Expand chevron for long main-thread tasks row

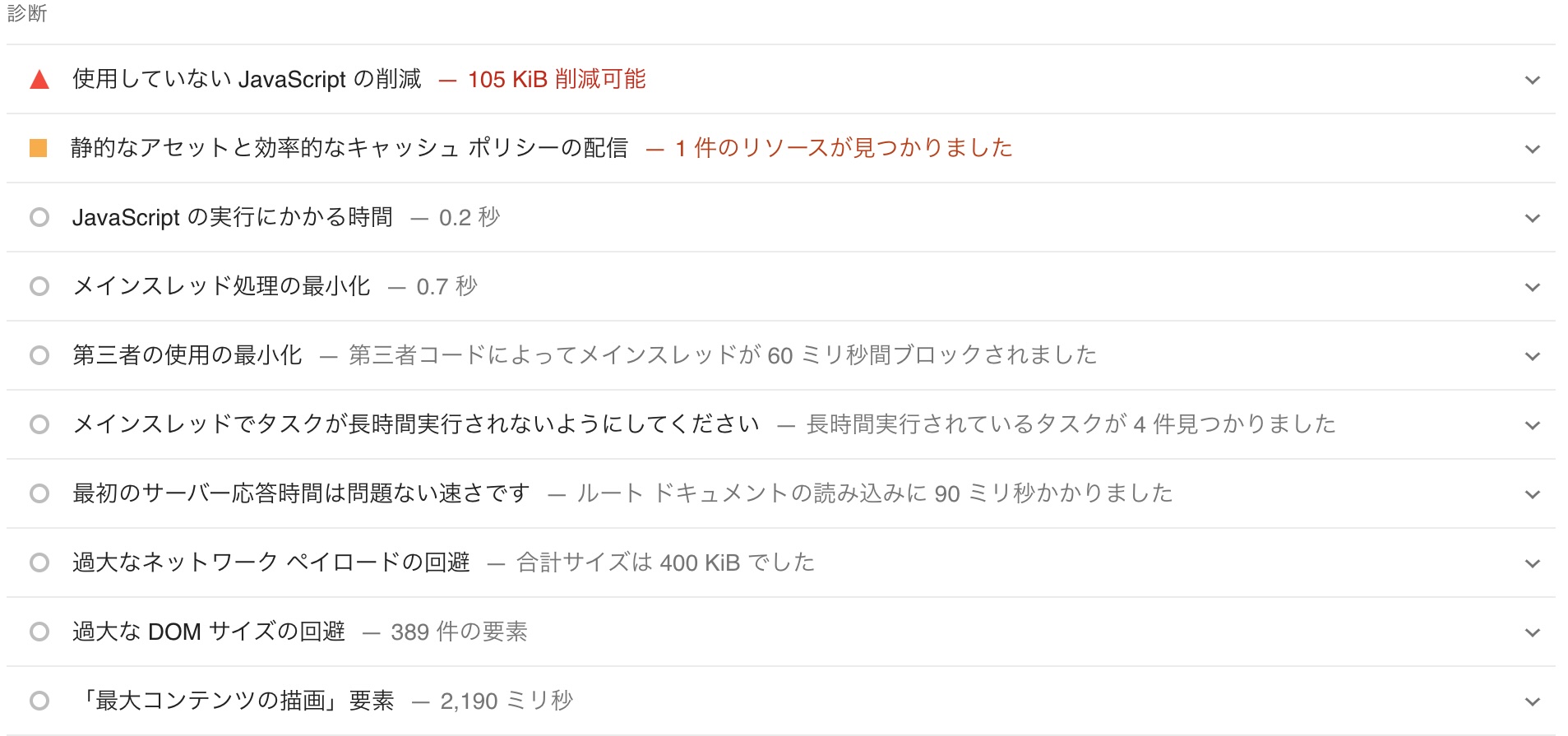point(1532,425)
